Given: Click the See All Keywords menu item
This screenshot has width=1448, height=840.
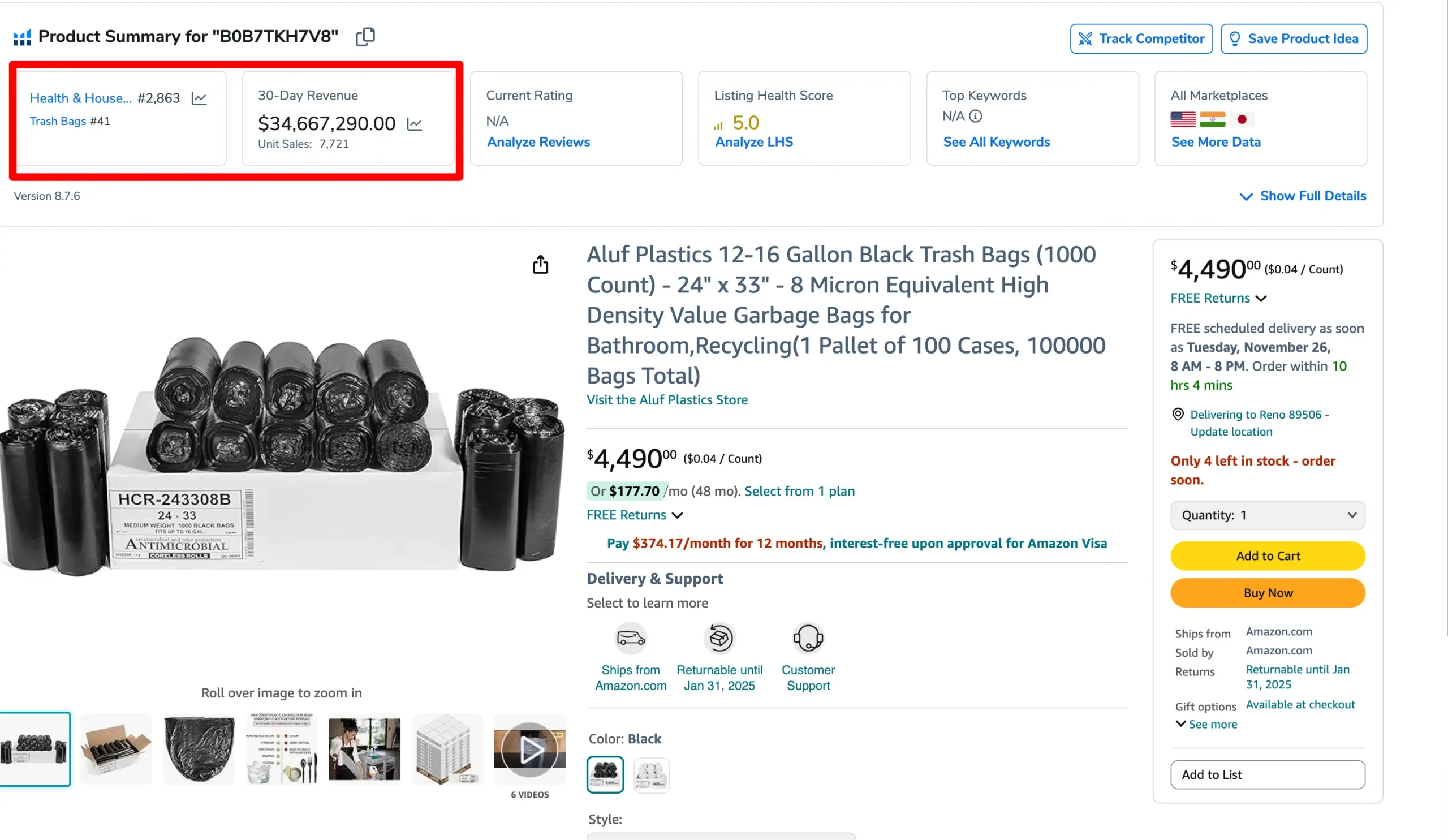Looking at the screenshot, I should pos(996,141).
